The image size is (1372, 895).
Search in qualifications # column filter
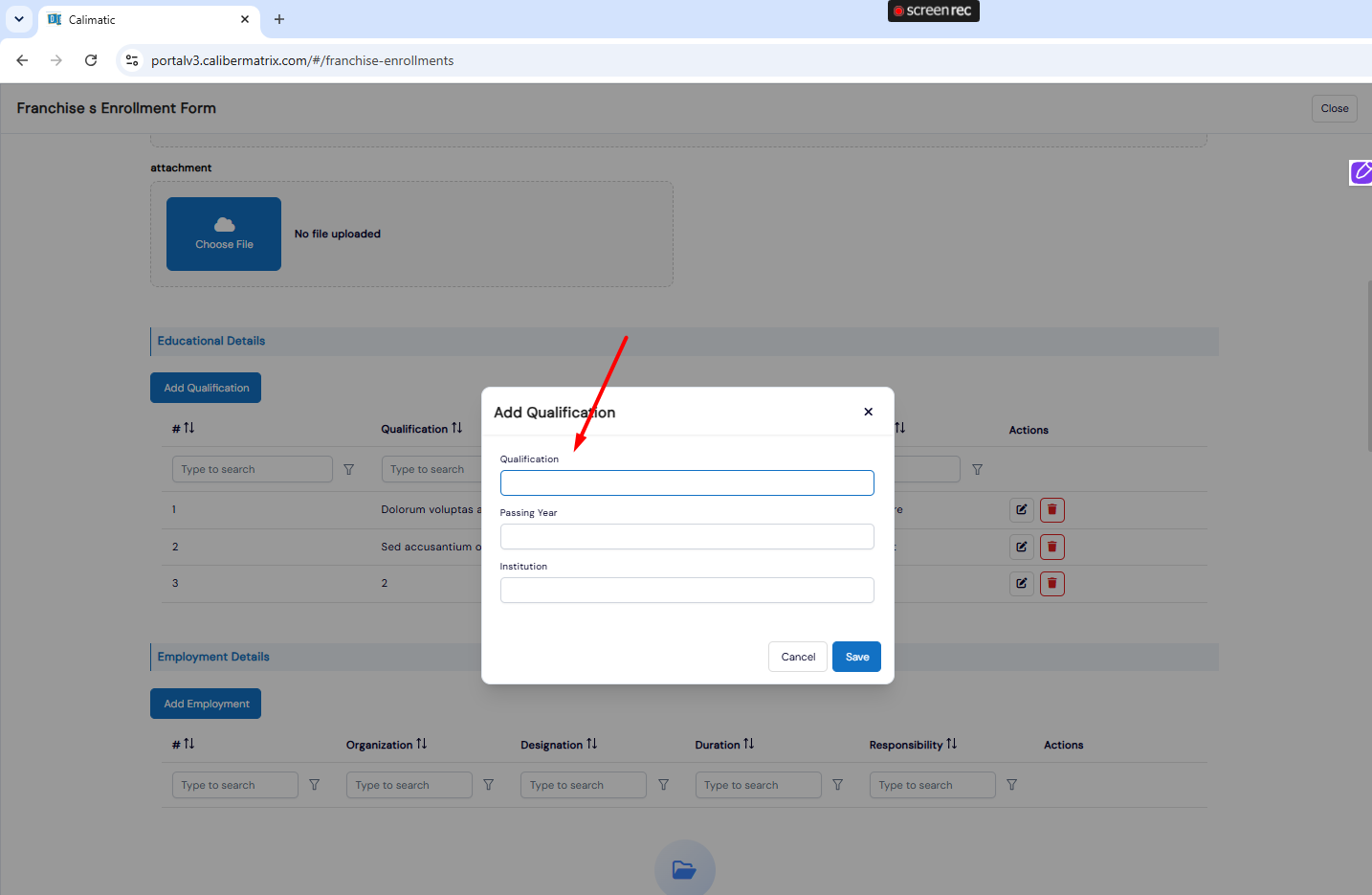pos(253,469)
